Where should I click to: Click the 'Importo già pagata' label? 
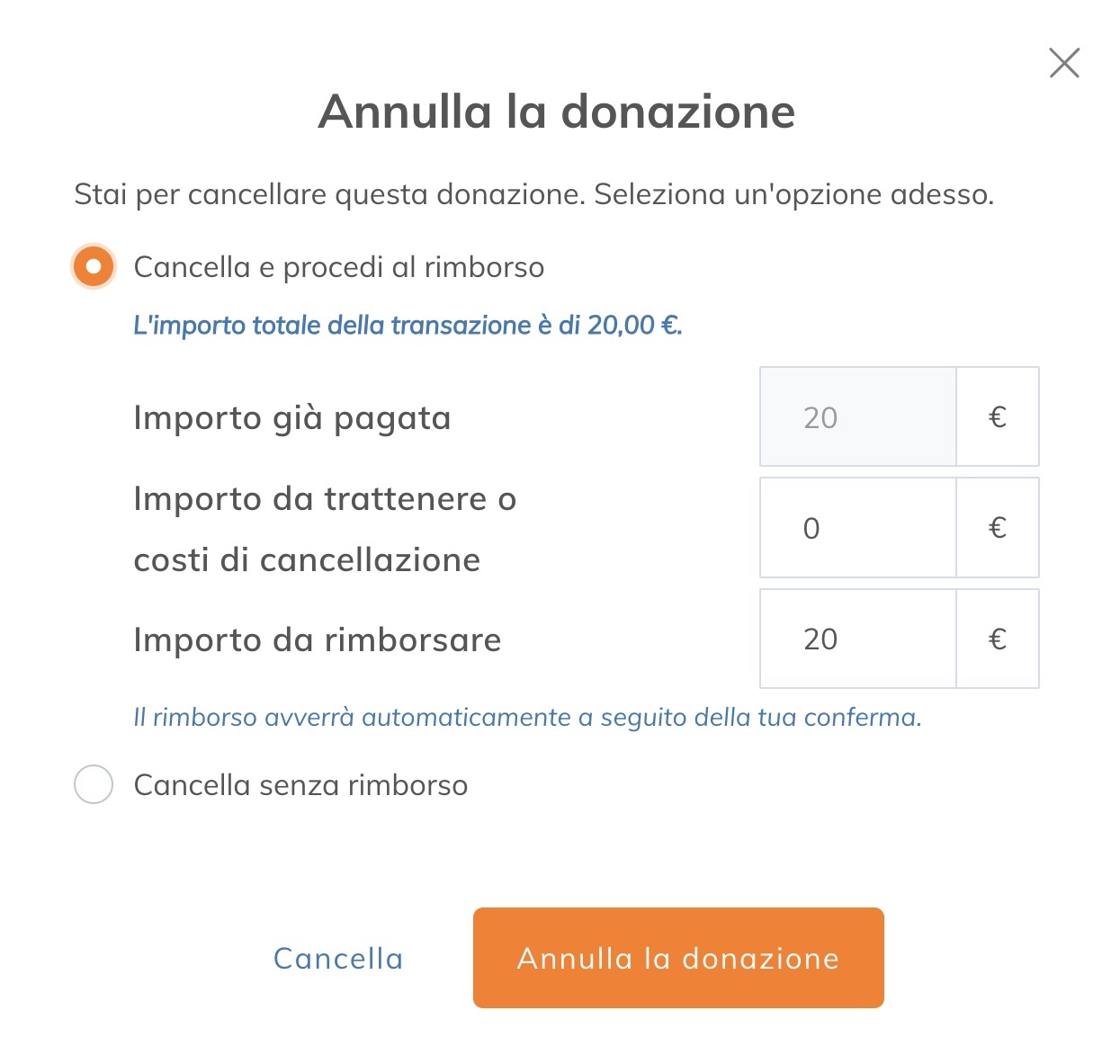(291, 418)
